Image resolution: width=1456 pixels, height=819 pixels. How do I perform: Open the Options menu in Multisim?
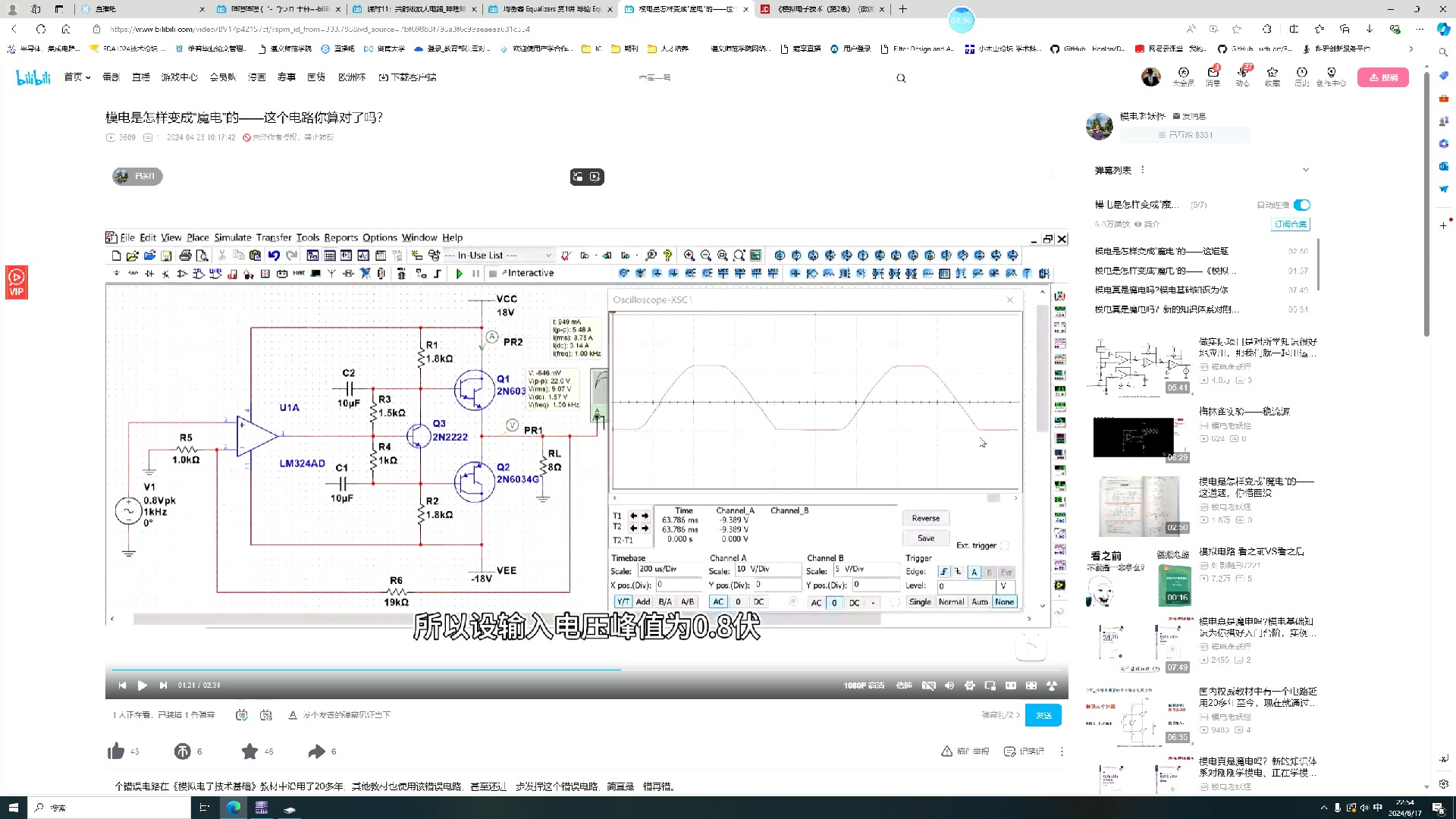(379, 237)
